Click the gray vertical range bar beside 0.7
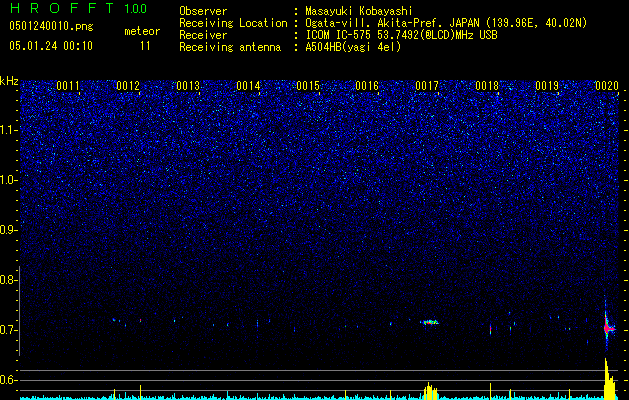 tap(20, 311)
